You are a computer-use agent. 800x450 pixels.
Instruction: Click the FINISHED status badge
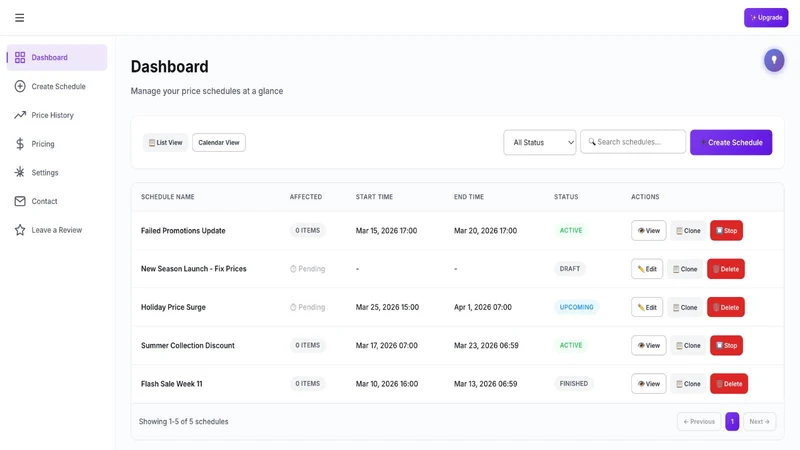point(574,384)
